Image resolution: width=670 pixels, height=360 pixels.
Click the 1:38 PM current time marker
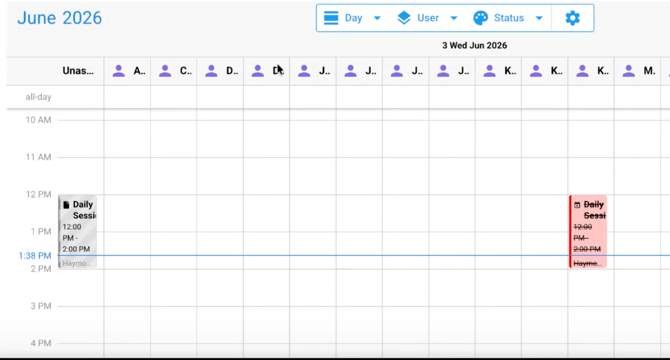[x=35, y=256]
